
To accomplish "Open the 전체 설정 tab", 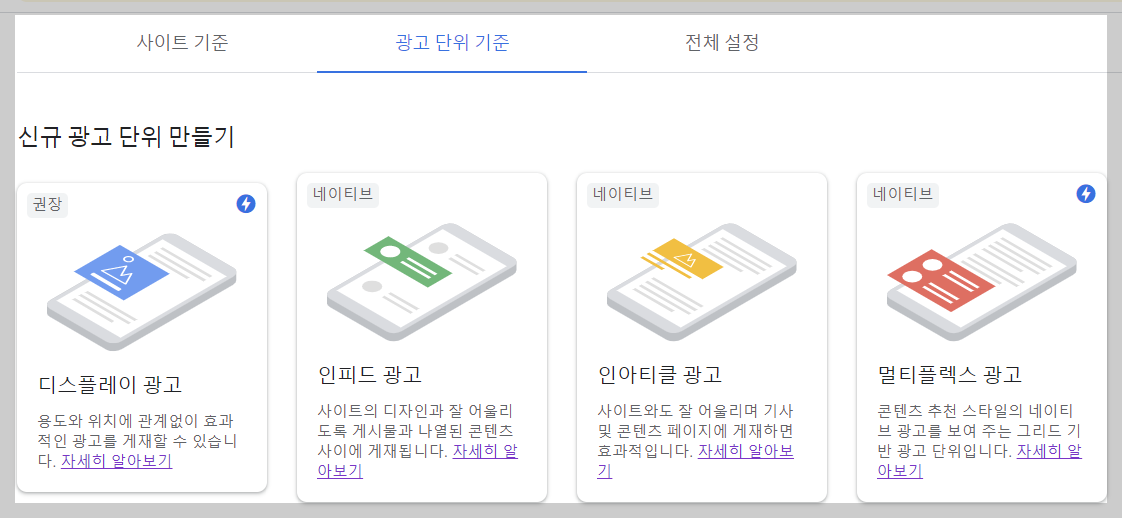I will [x=721, y=43].
